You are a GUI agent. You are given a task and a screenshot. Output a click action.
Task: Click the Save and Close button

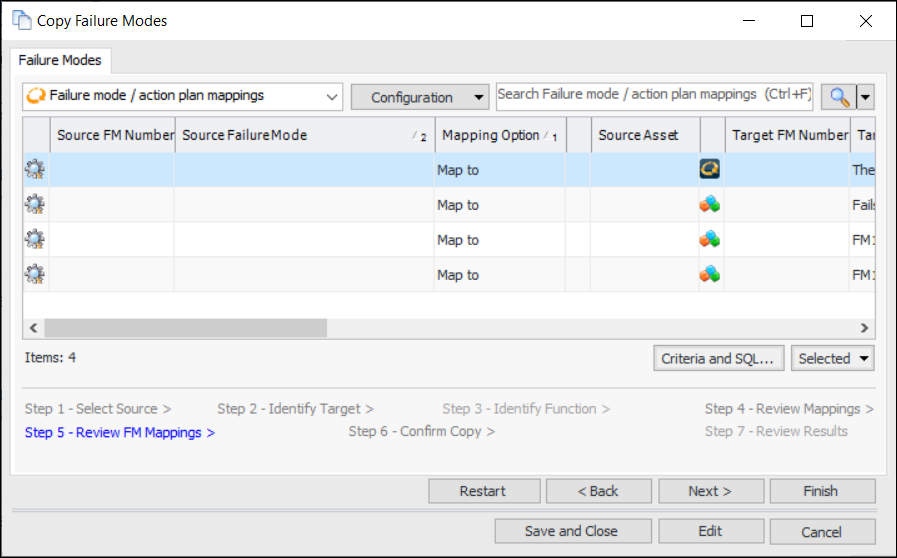tap(571, 531)
